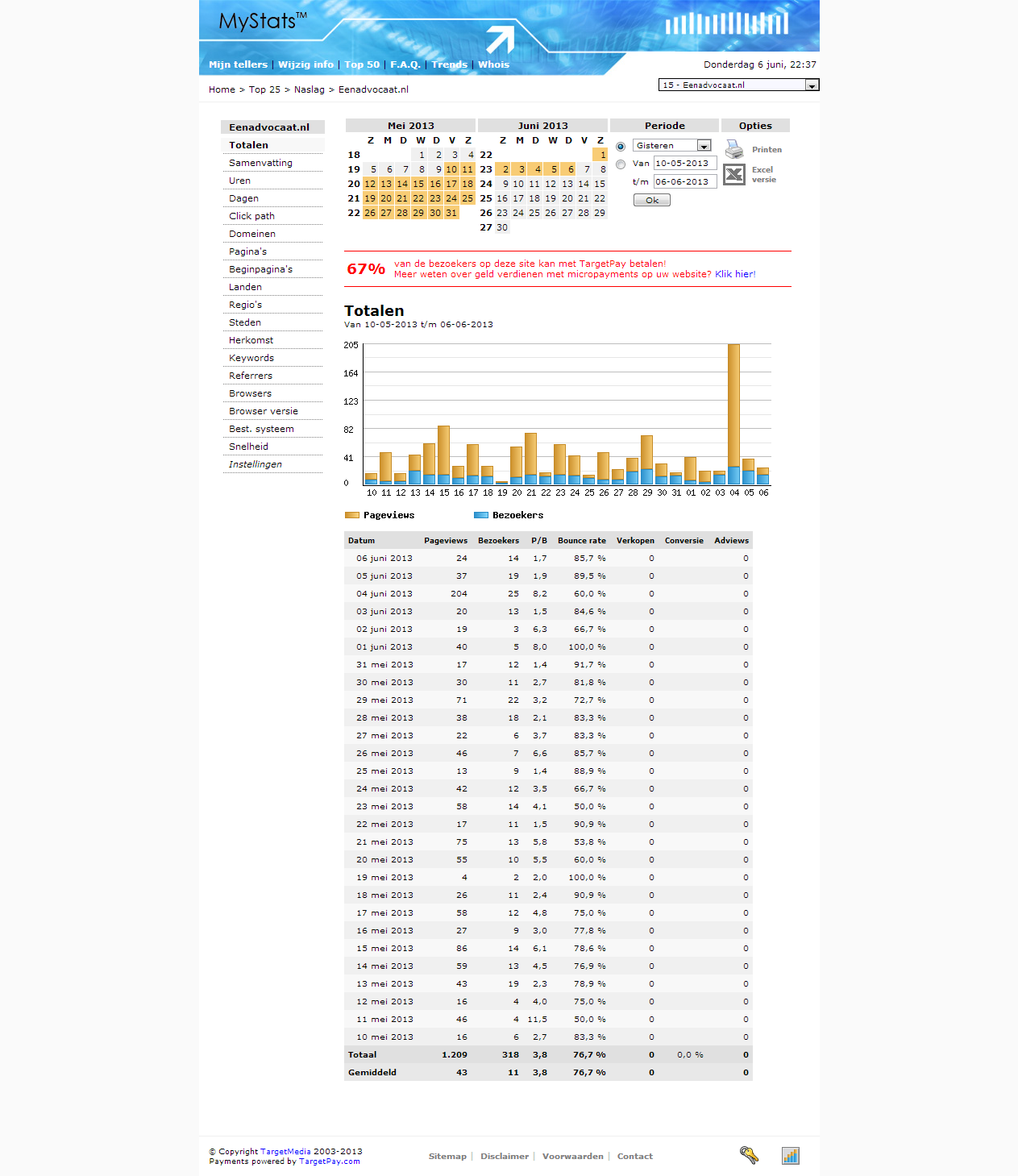Open Regio's in the sidebar
Viewport: 1018px width, 1176px height.
click(x=245, y=305)
